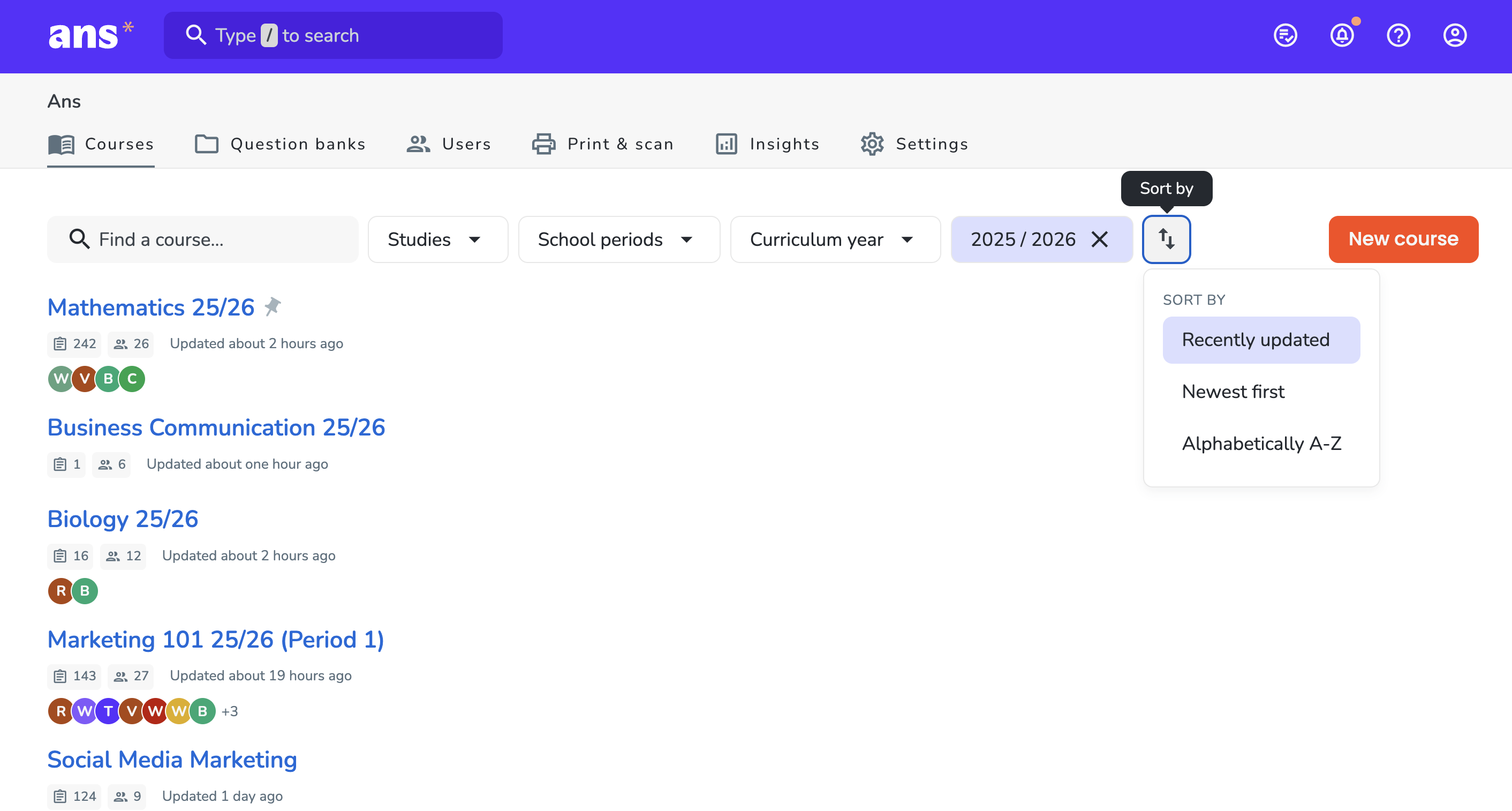Click the magnifier icon in Find a course field

(79, 239)
